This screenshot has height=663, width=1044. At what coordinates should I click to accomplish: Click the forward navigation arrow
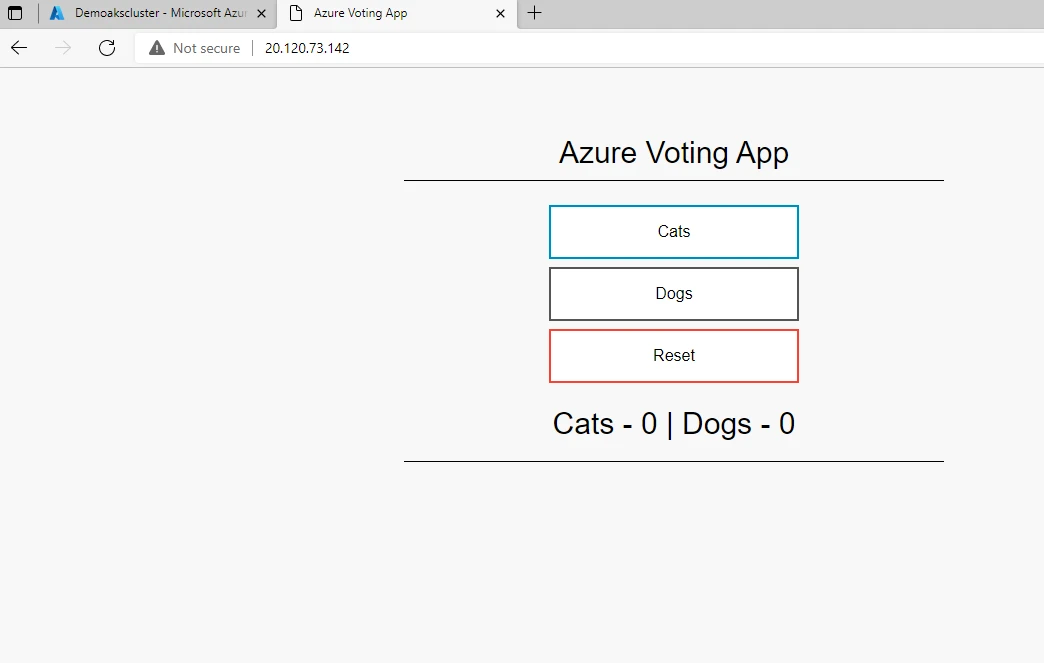click(62, 47)
